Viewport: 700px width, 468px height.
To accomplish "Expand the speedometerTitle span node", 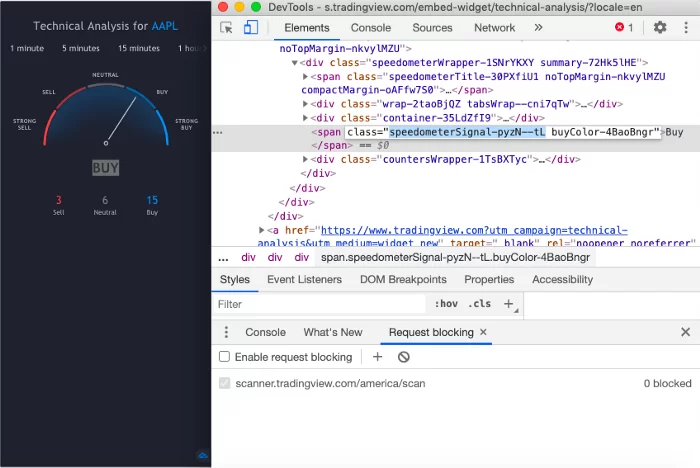I will [305, 77].
